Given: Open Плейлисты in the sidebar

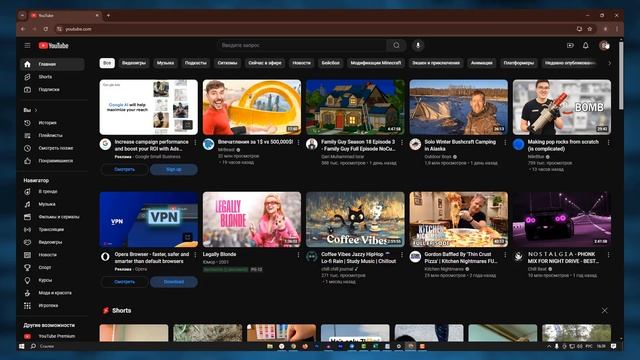Looking at the screenshot, I should (x=52, y=135).
